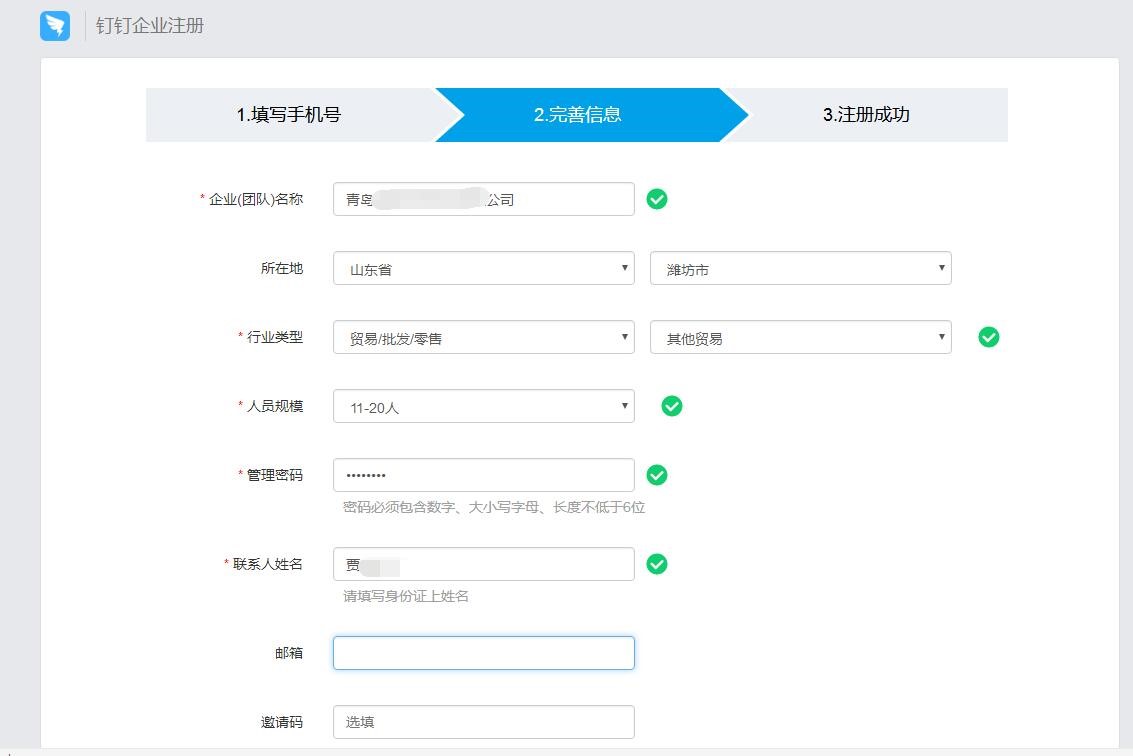Open the 11-20人 staff size dropdown
Screen dimensions: 1133x756
[x=483, y=406]
